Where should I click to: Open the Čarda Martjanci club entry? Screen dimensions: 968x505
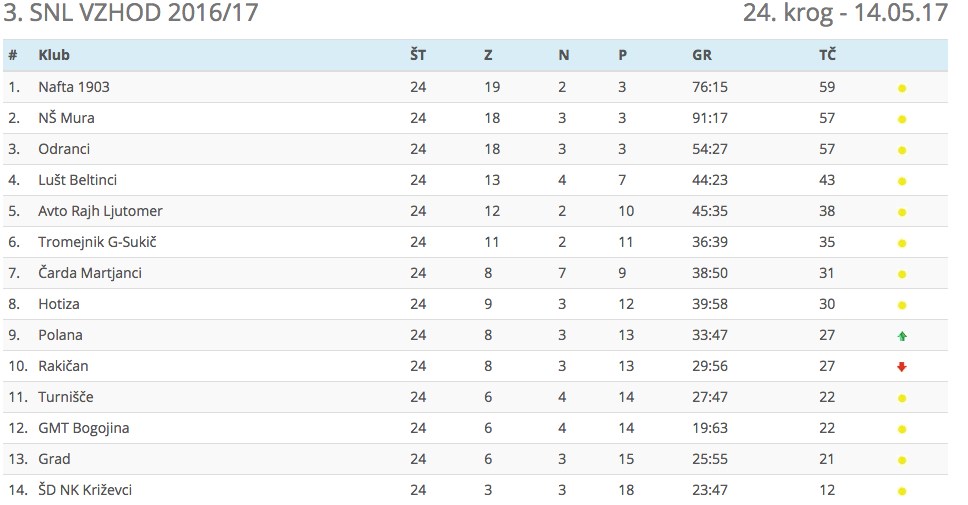[90, 273]
